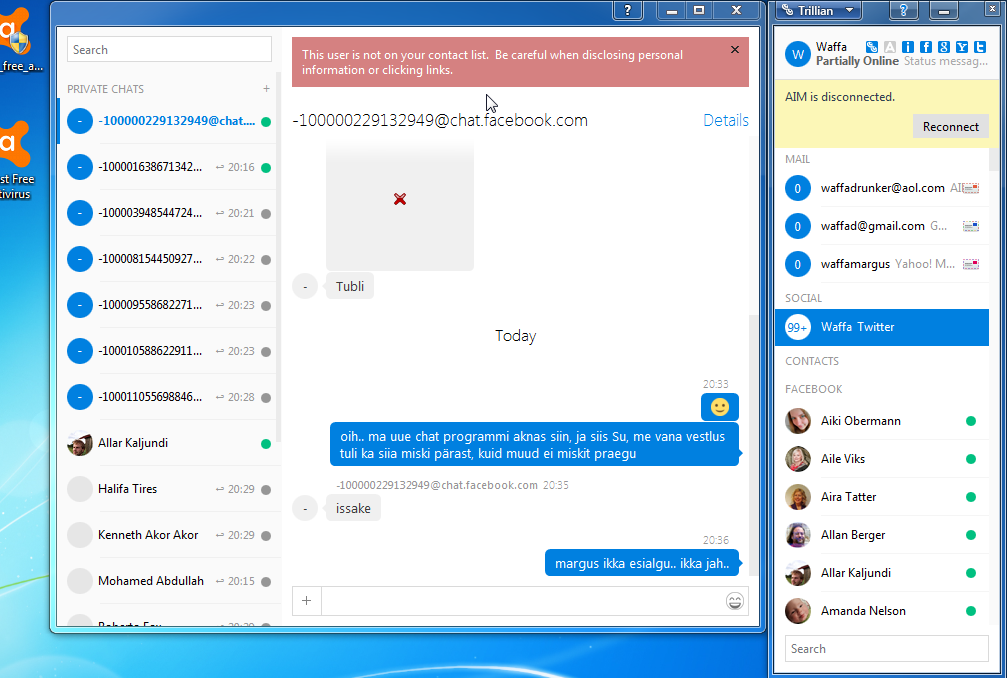Click the Google Talk account icon in the header

point(943,47)
